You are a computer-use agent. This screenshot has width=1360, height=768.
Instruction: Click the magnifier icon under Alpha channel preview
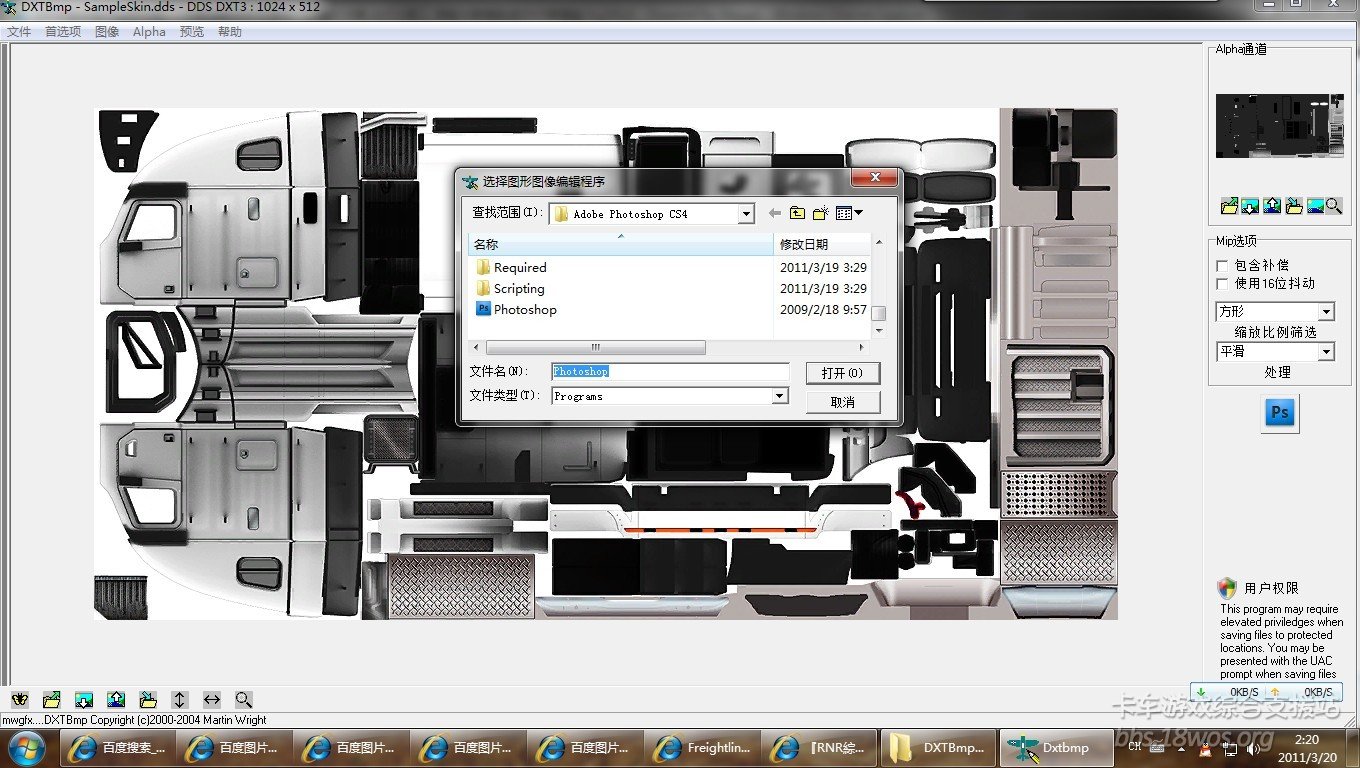(x=1334, y=206)
